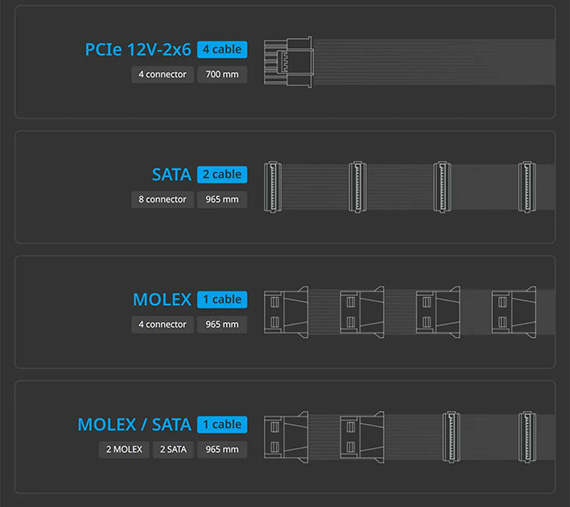Click the second SATA connector in SATA row
The height and width of the screenshot is (507, 570).
(x=358, y=187)
